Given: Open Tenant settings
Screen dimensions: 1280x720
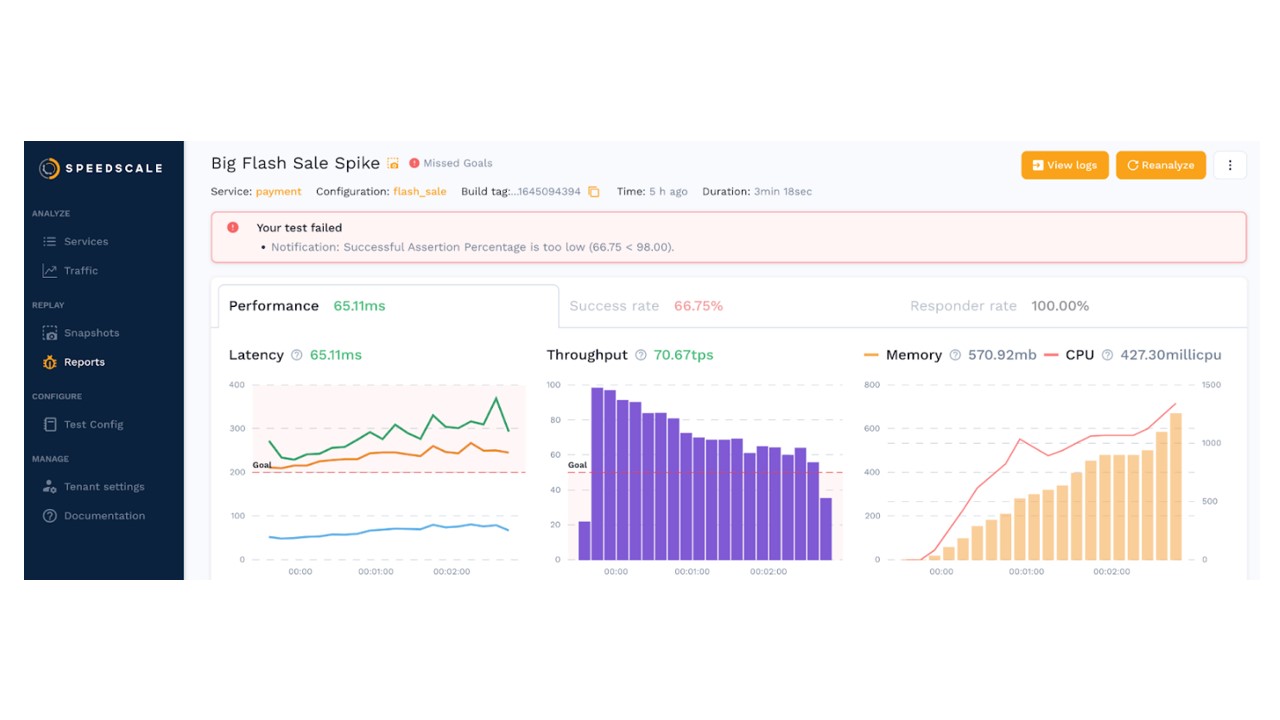Looking at the screenshot, I should click(104, 487).
